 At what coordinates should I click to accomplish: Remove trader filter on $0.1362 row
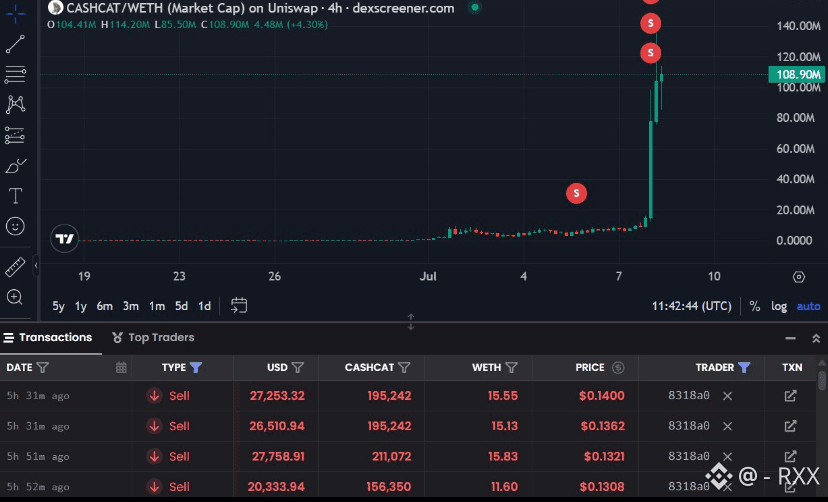tap(727, 426)
